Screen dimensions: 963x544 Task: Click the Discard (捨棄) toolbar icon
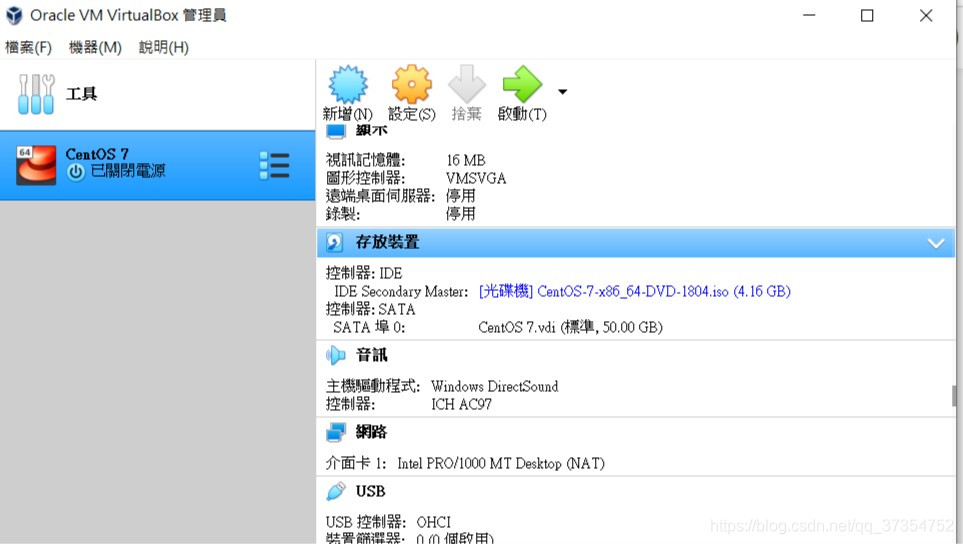pos(467,84)
